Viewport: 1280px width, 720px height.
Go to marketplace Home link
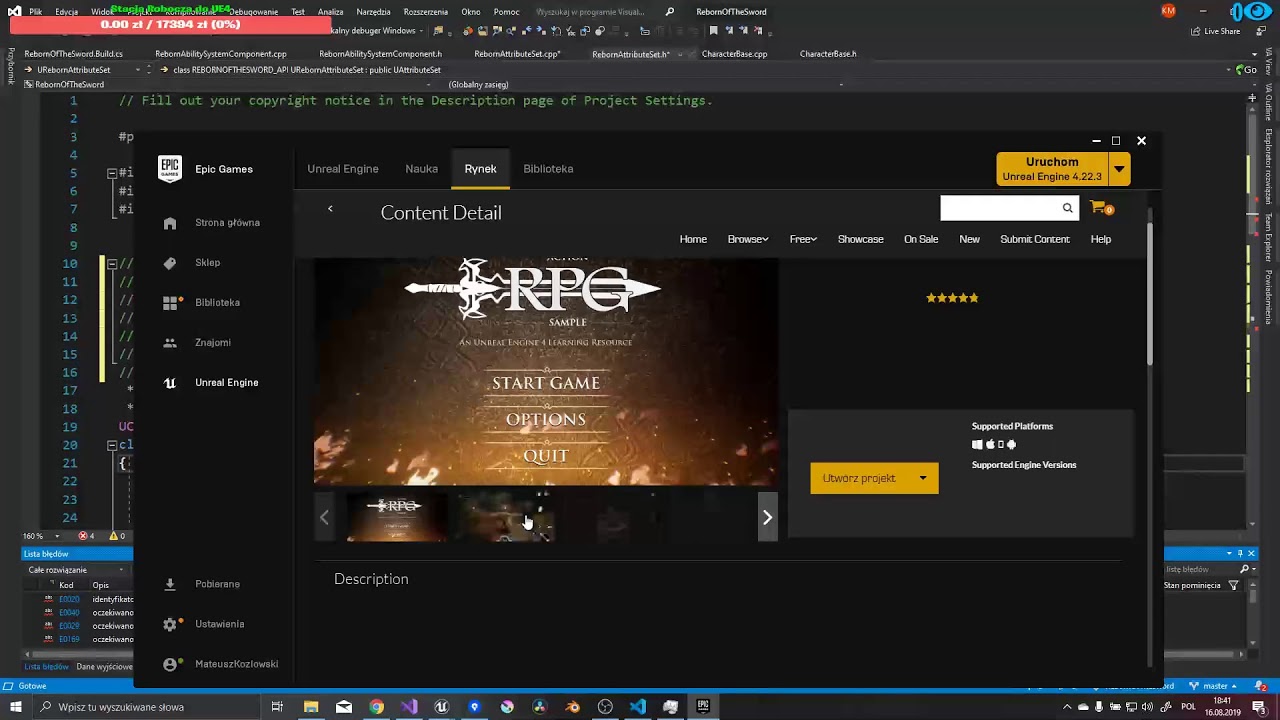click(693, 239)
